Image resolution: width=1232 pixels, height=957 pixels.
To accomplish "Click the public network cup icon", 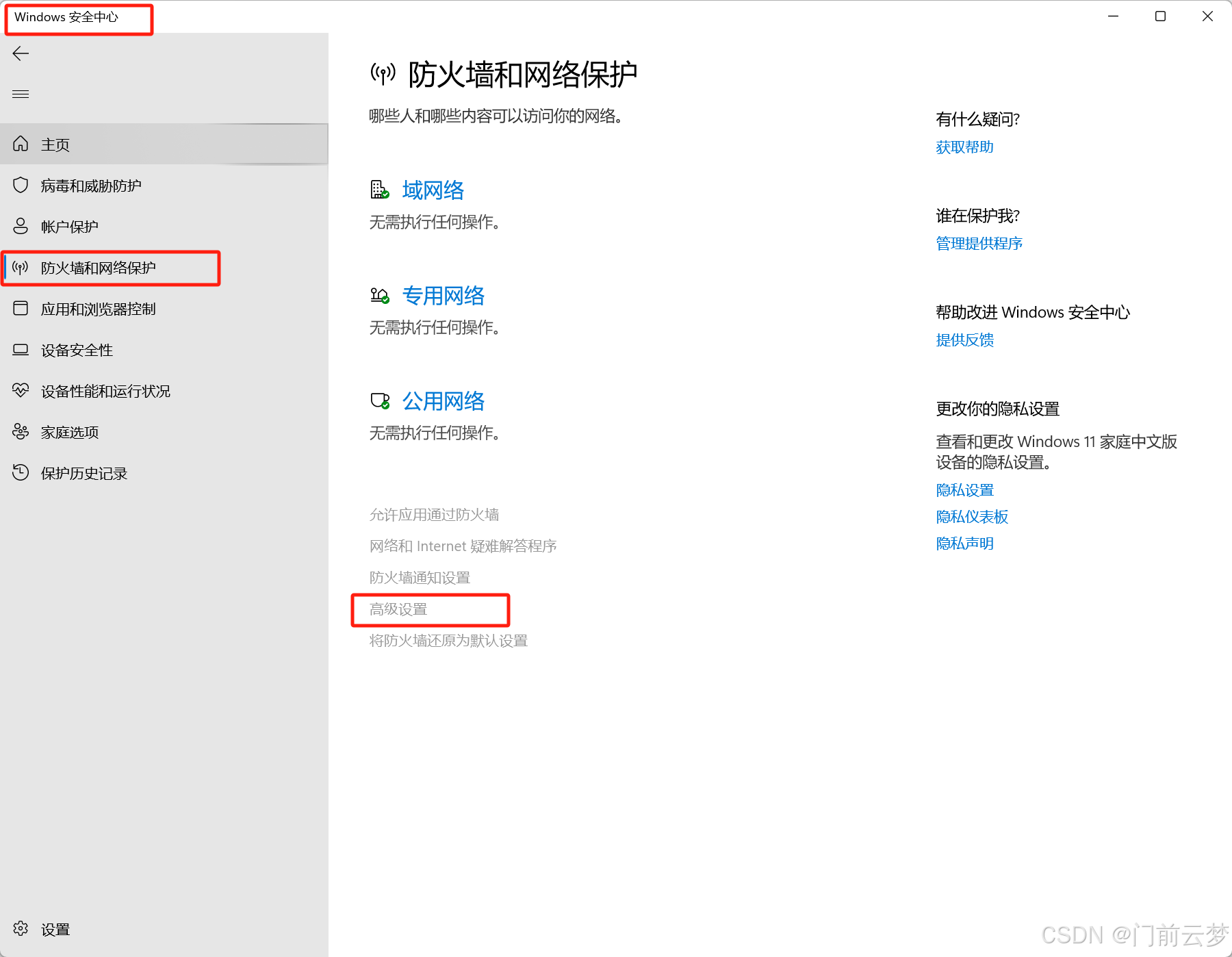I will 380,400.
